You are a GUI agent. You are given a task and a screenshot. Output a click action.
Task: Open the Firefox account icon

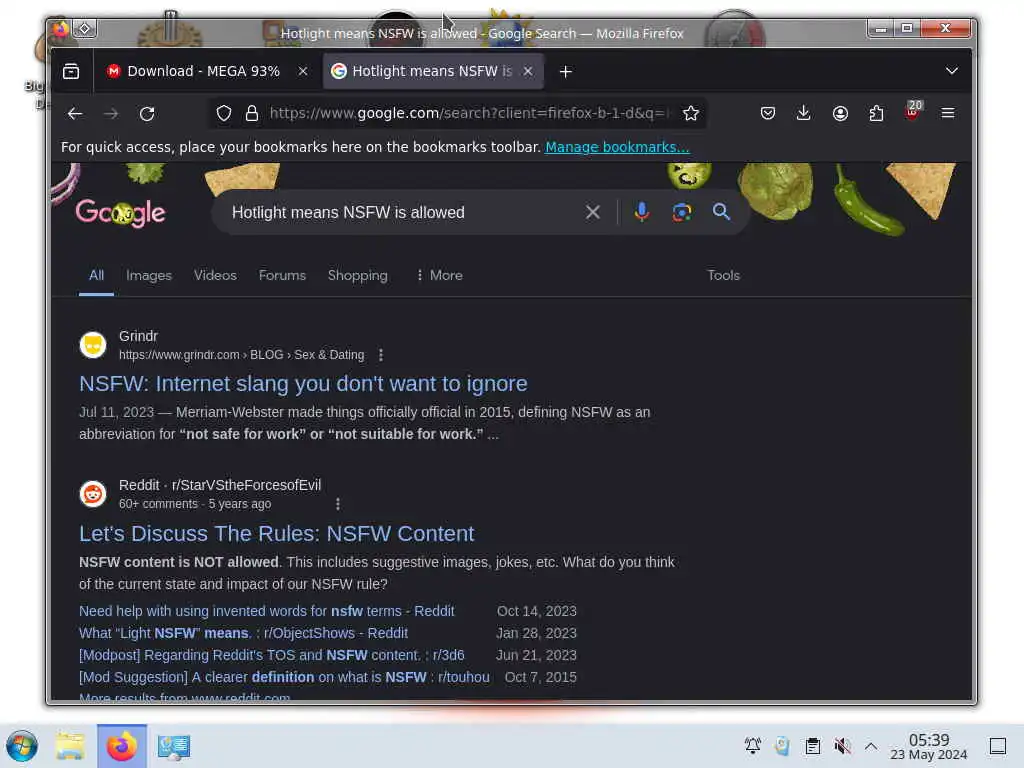tap(840, 114)
